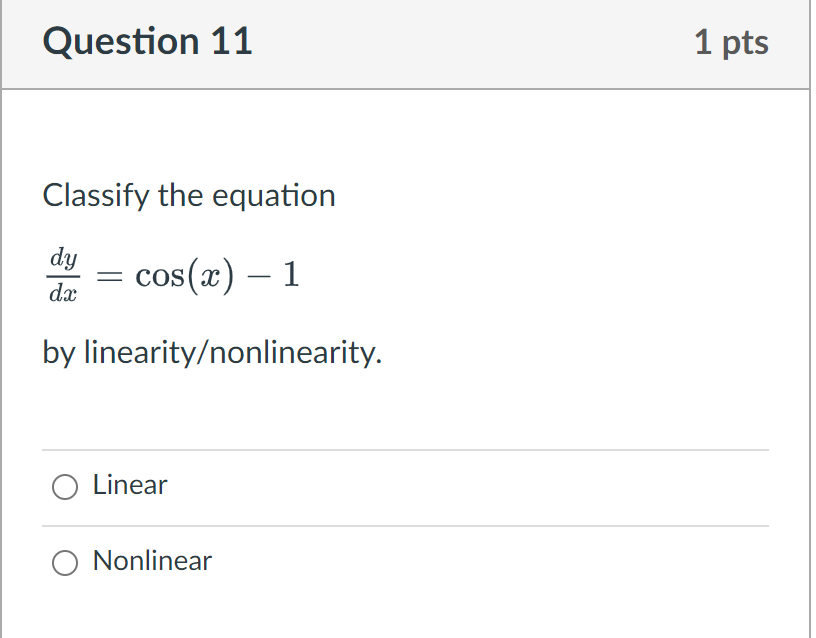
Task: Click the Linear answer label
Action: (x=128, y=485)
